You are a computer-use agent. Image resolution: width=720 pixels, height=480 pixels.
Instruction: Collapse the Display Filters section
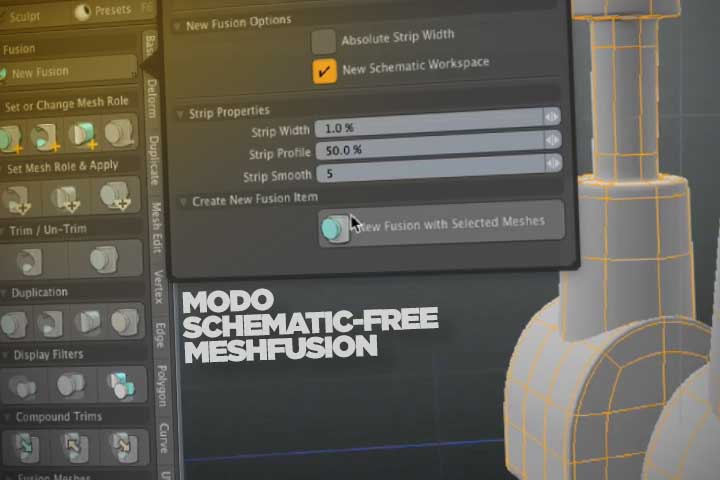click(5, 355)
